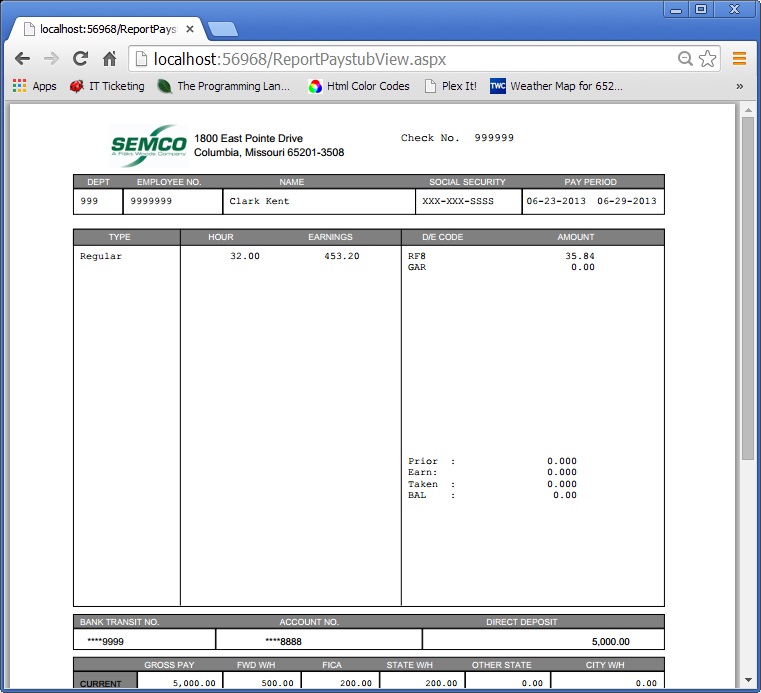
Task: Click the address bar URL field
Action: coord(400,59)
